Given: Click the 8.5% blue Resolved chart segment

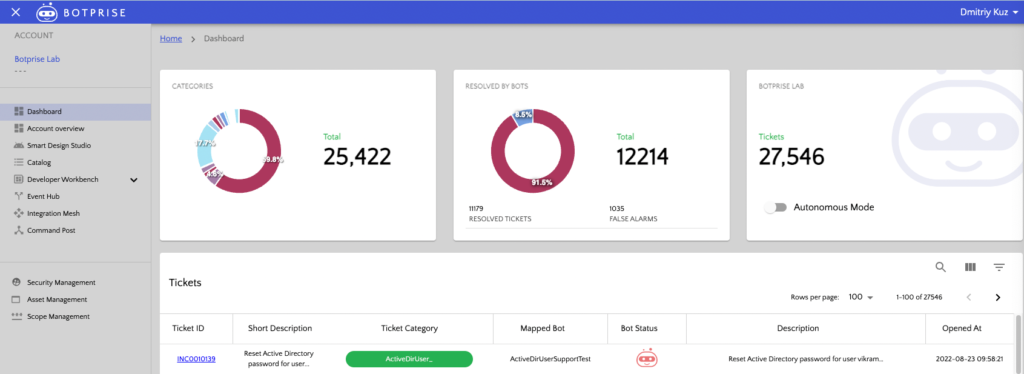Looking at the screenshot, I should pos(522,116).
